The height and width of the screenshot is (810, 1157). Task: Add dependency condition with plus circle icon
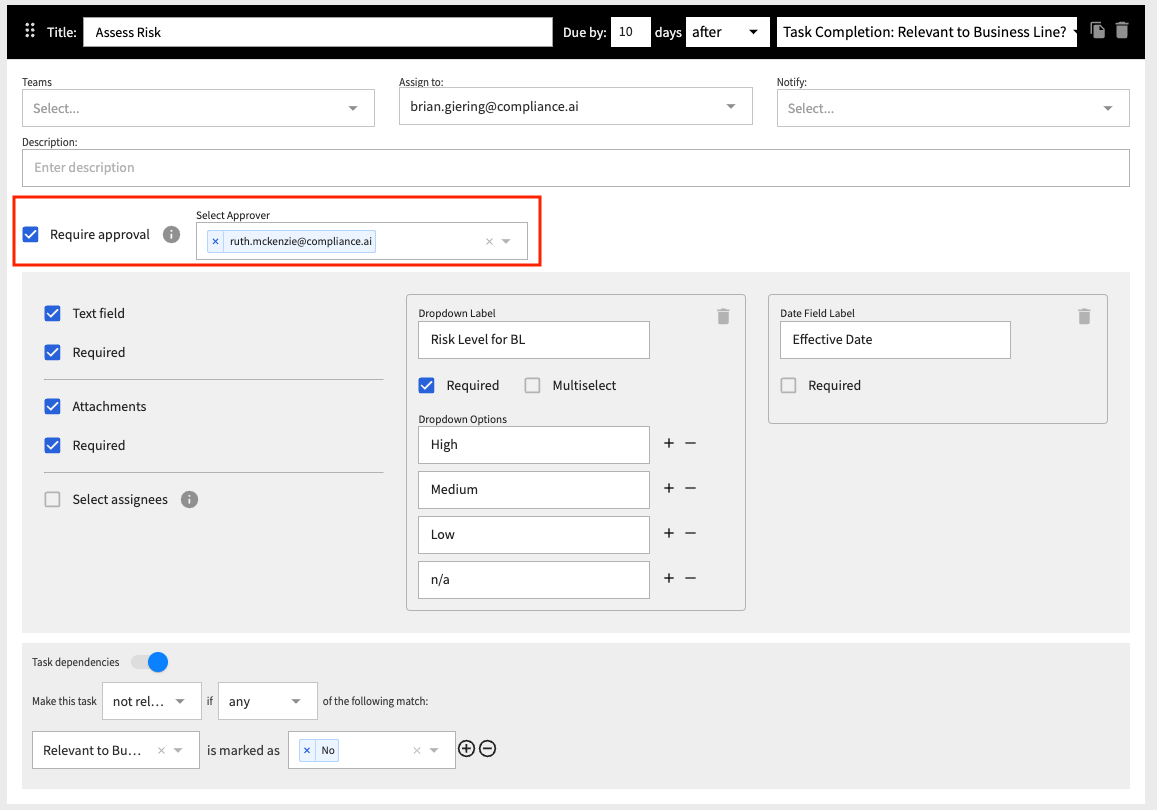[x=466, y=748]
